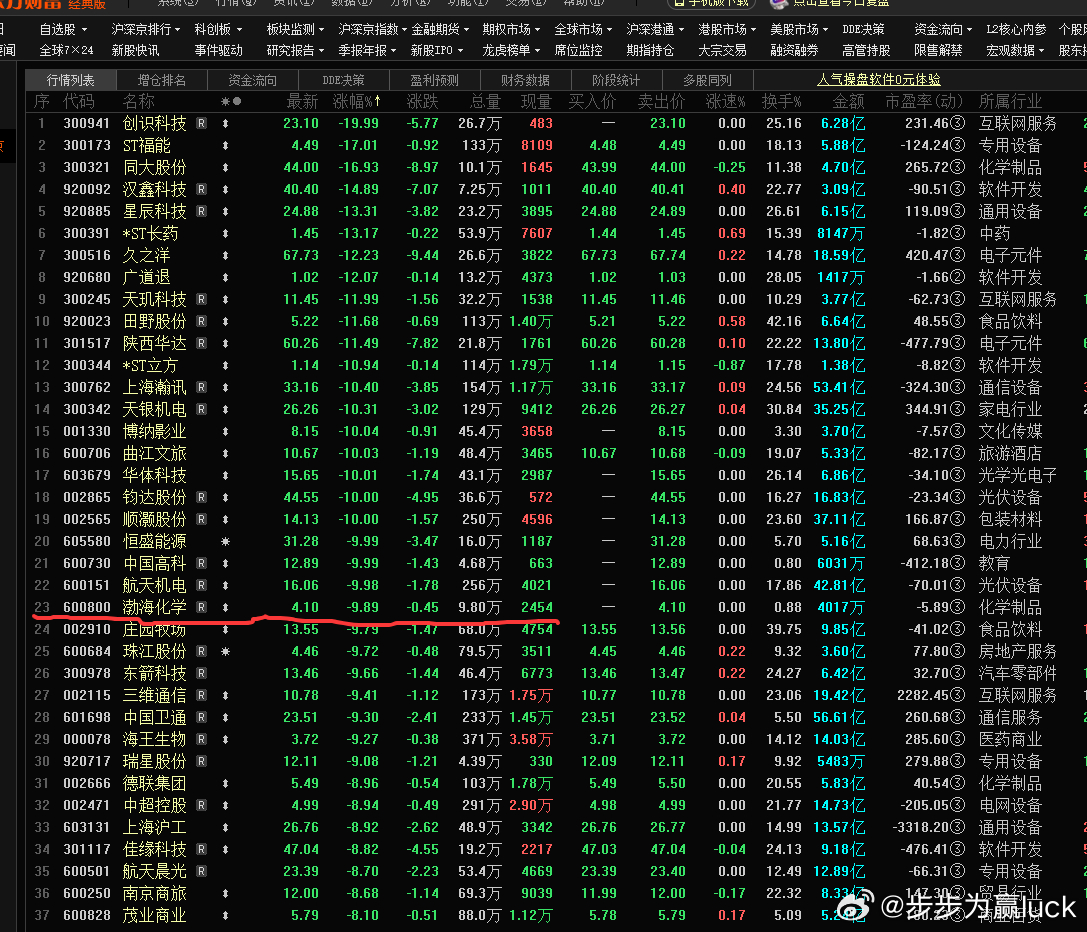Screen dimensions: 1087x932
Task: Open the 自选股 dropdown
Action: pos(63,29)
